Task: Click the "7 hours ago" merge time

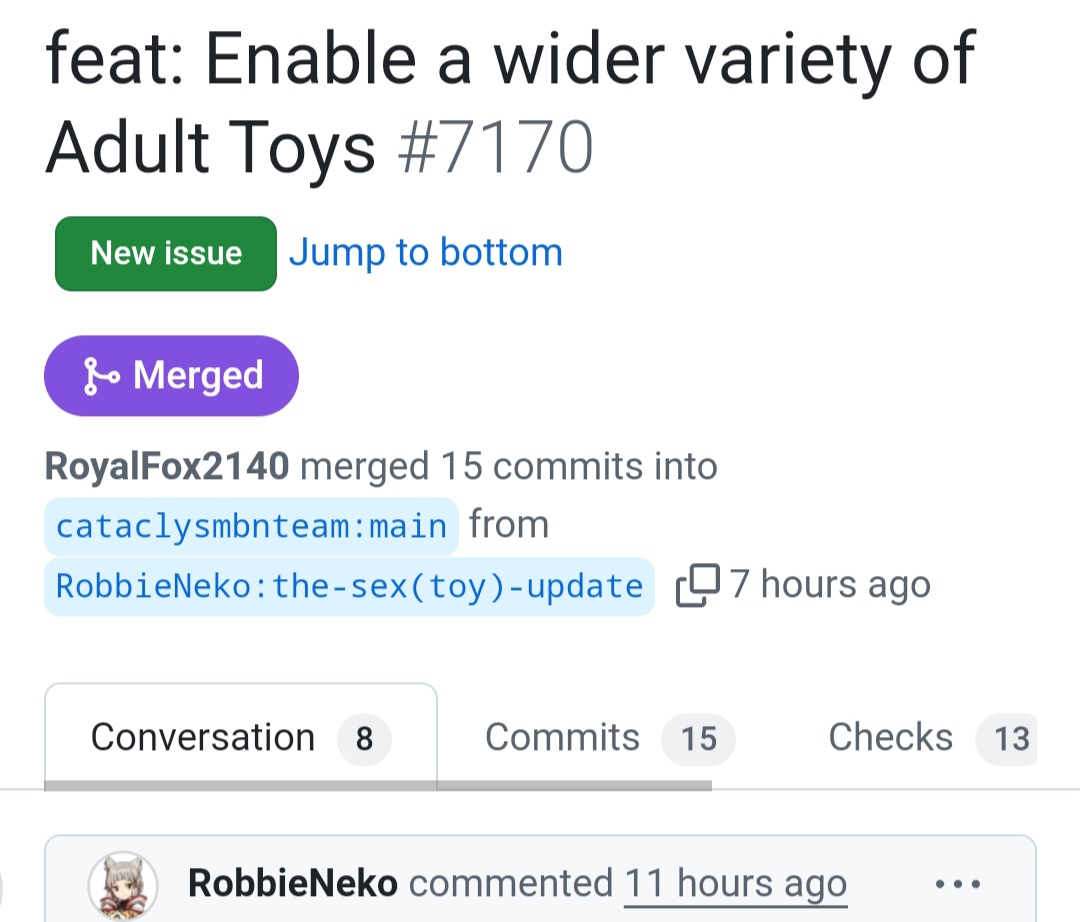Action: click(x=830, y=585)
